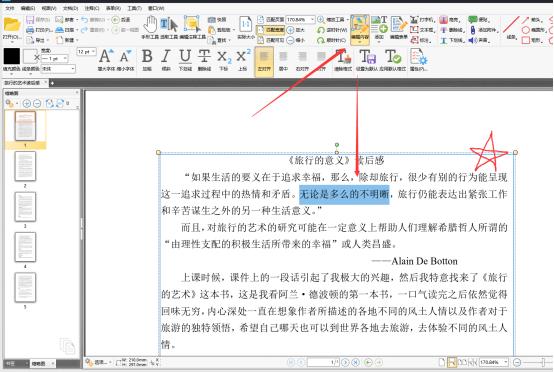
Task: Click the save floppy disk icon
Action: [30, 19]
